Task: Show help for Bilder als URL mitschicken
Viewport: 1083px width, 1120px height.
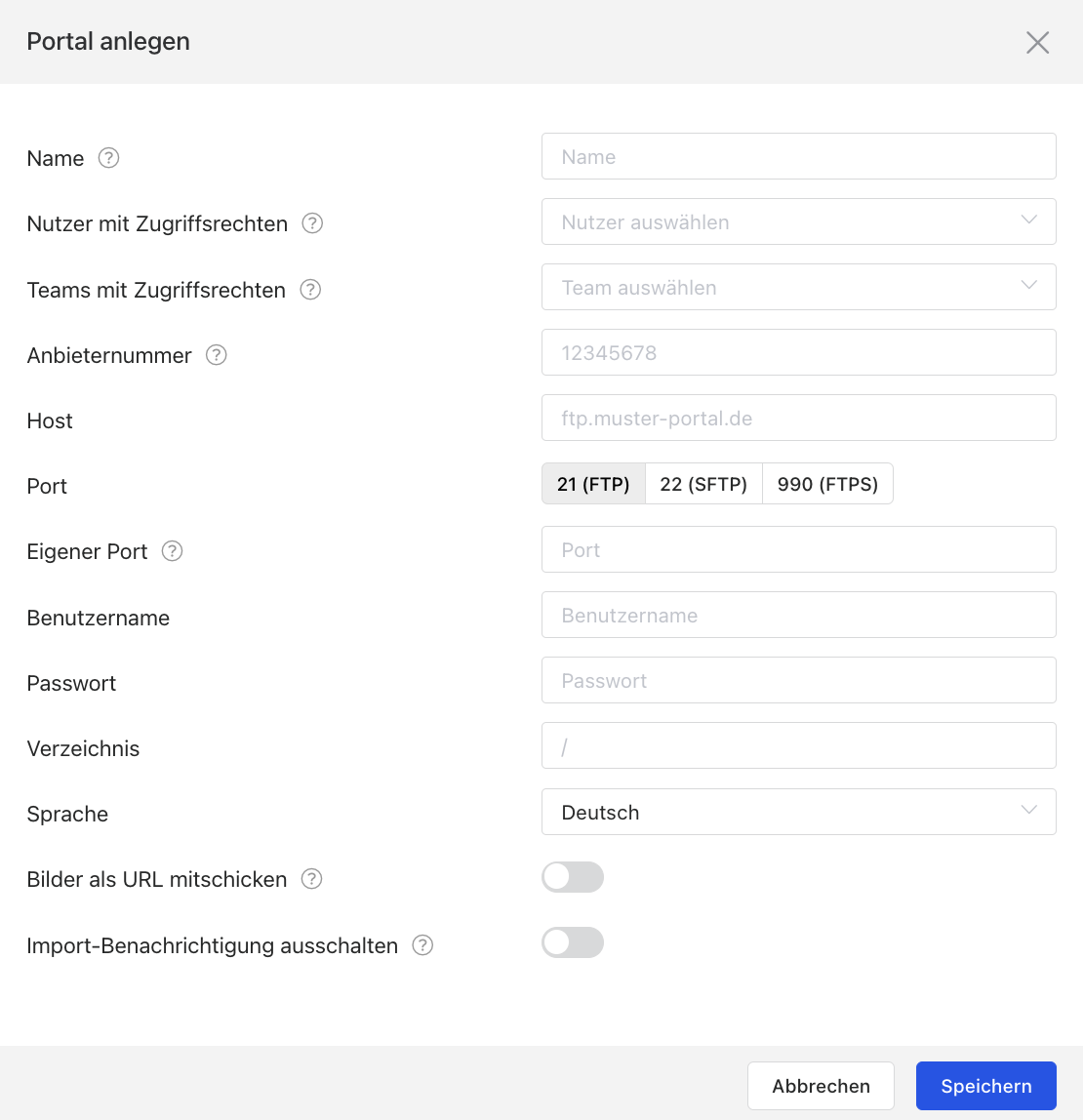Action: pos(311,879)
